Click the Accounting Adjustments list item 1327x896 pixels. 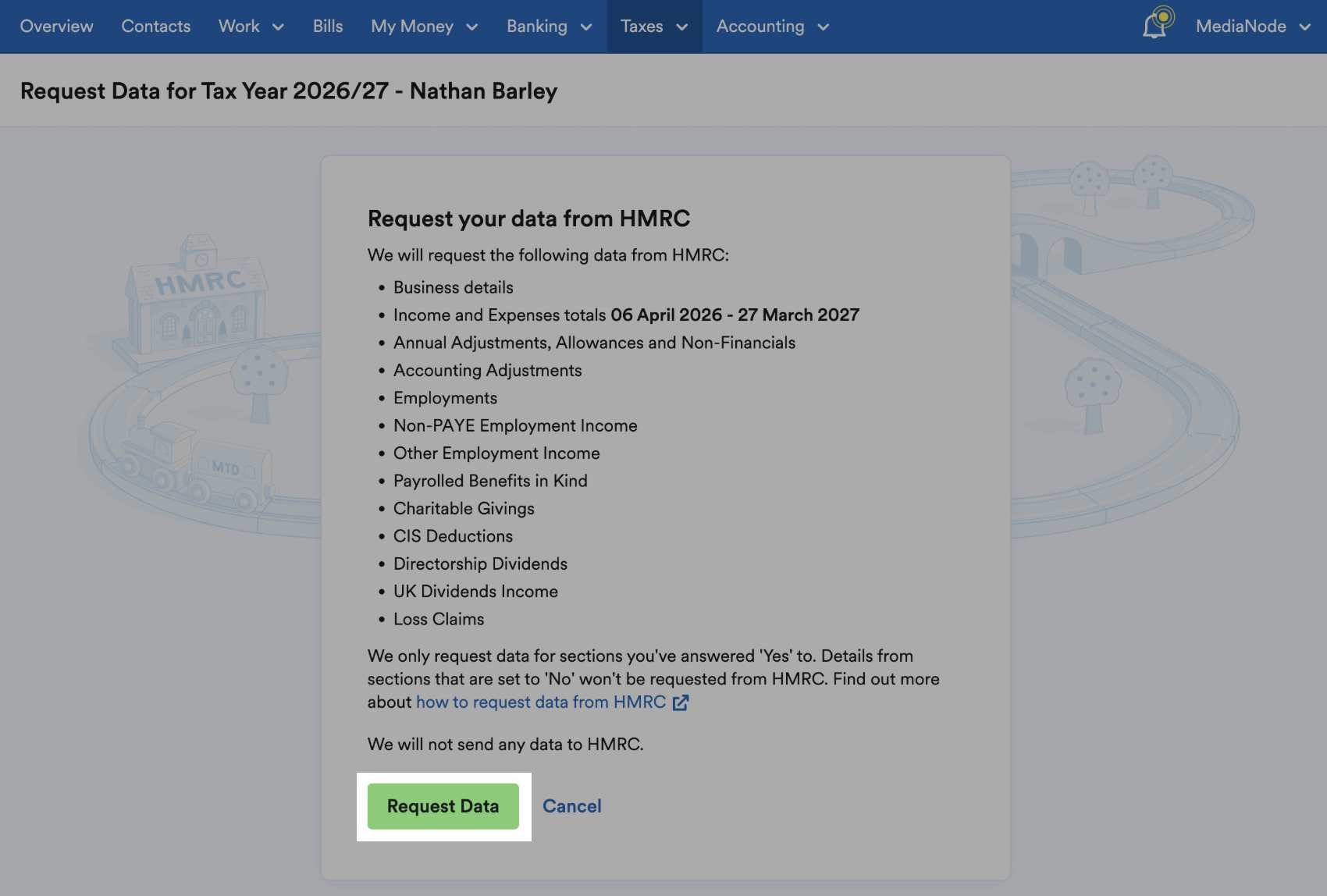click(x=488, y=371)
